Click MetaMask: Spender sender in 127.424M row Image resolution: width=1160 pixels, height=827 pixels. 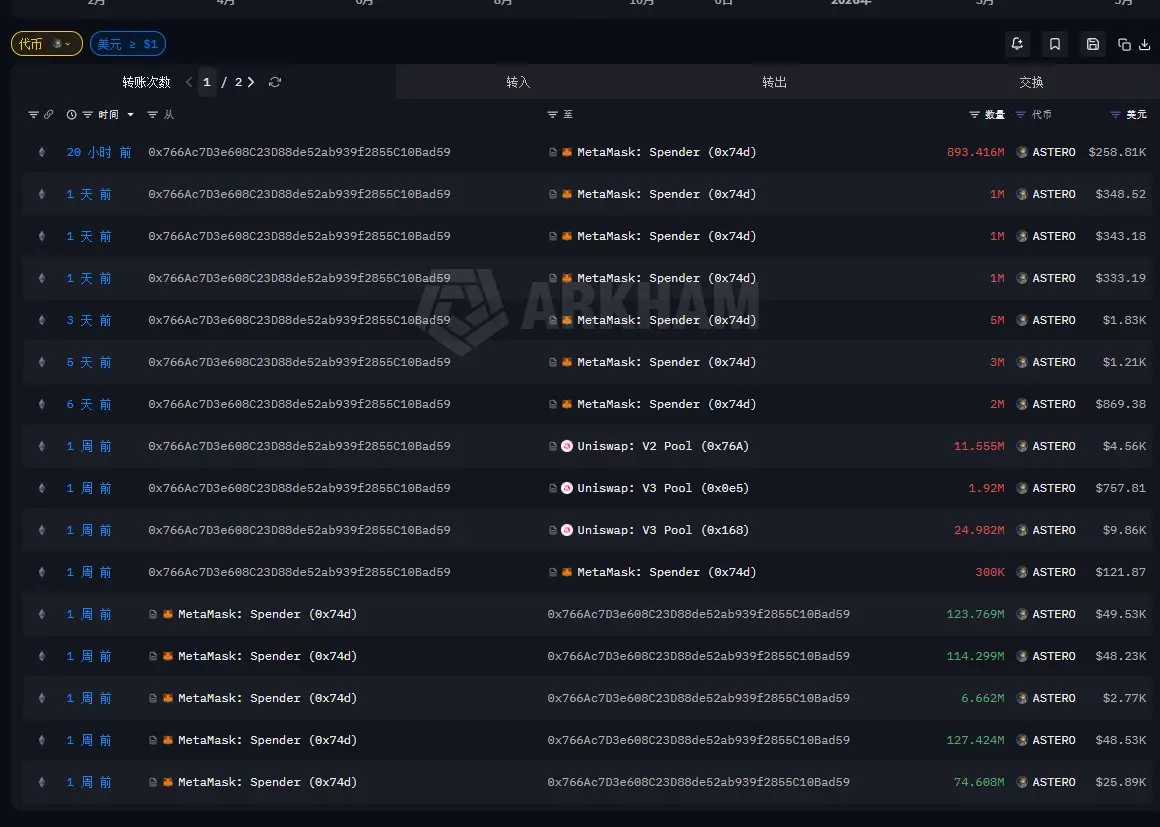click(267, 740)
